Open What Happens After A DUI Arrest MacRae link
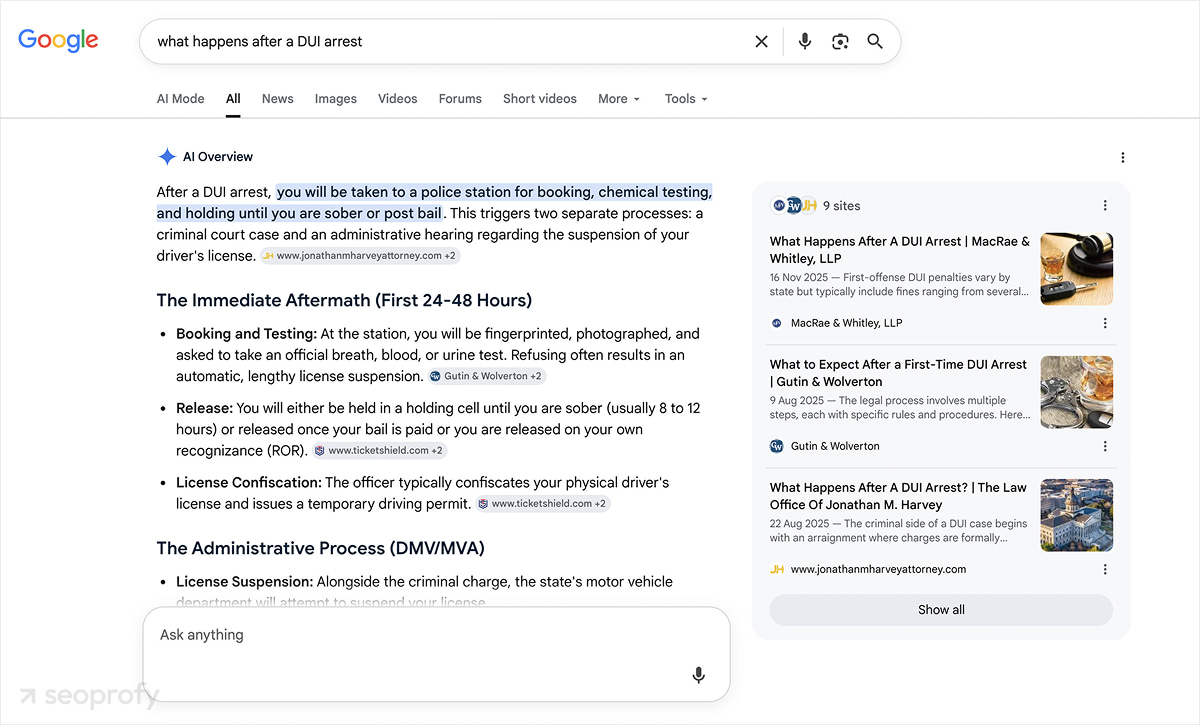1200x725 pixels. click(899, 250)
